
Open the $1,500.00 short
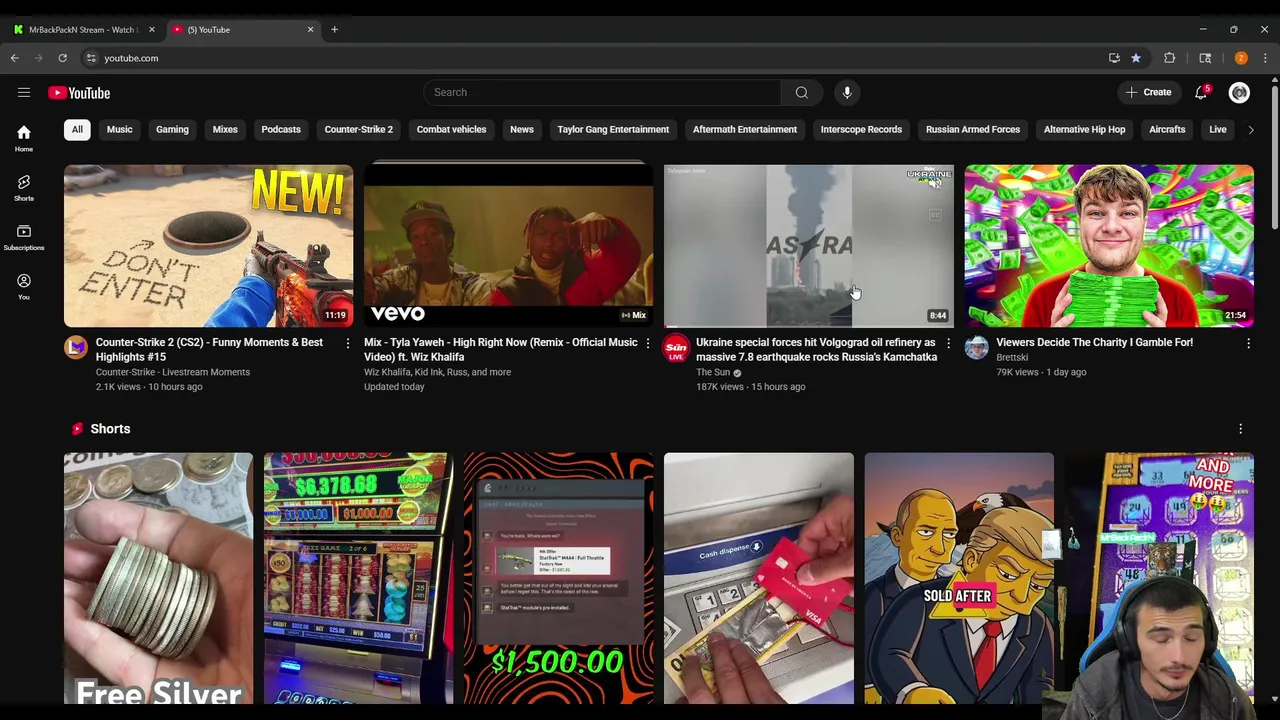pos(558,578)
